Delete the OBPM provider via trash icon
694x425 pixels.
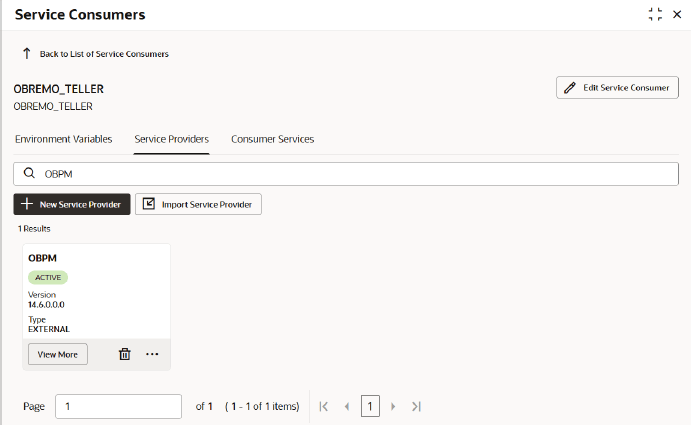click(x=125, y=354)
